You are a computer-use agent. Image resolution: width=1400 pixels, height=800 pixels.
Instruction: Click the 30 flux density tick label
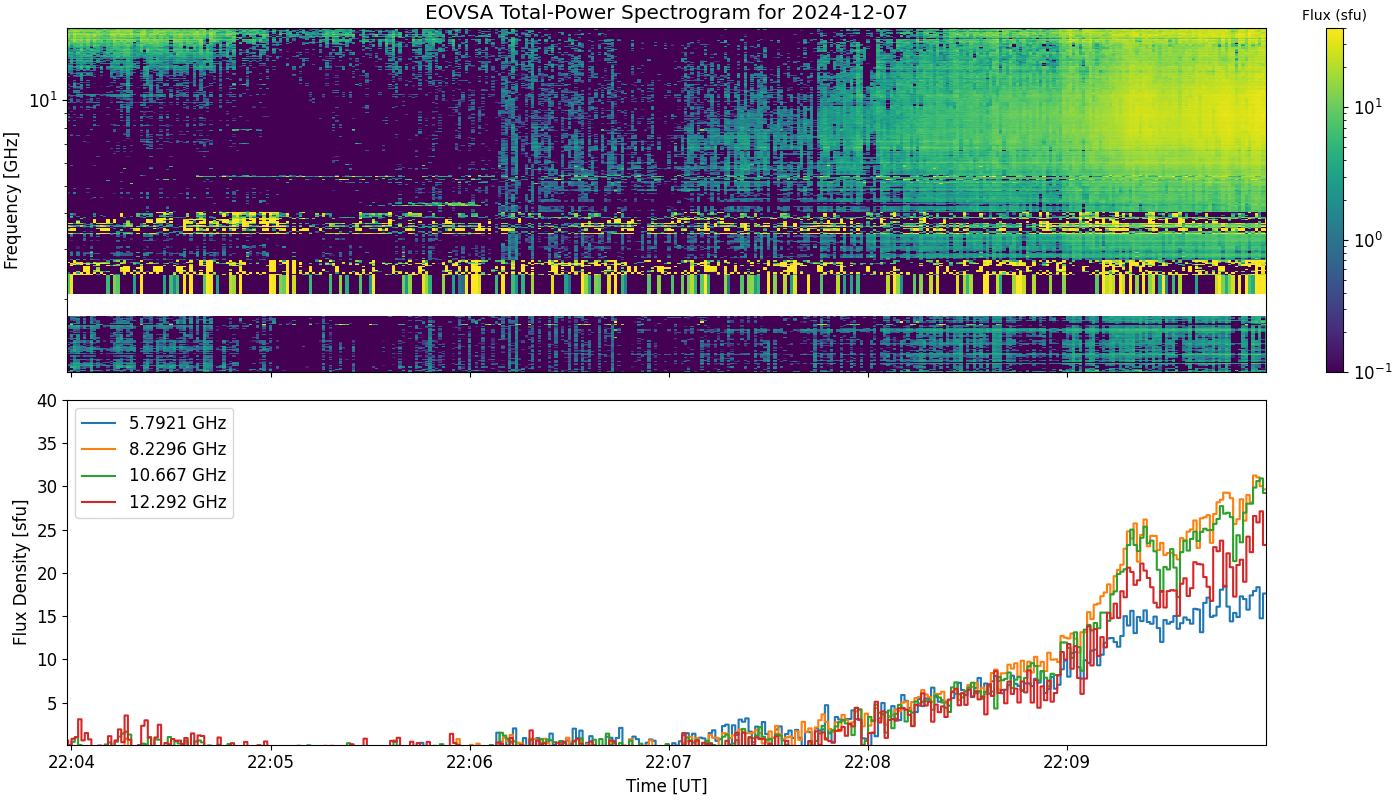coord(47,487)
